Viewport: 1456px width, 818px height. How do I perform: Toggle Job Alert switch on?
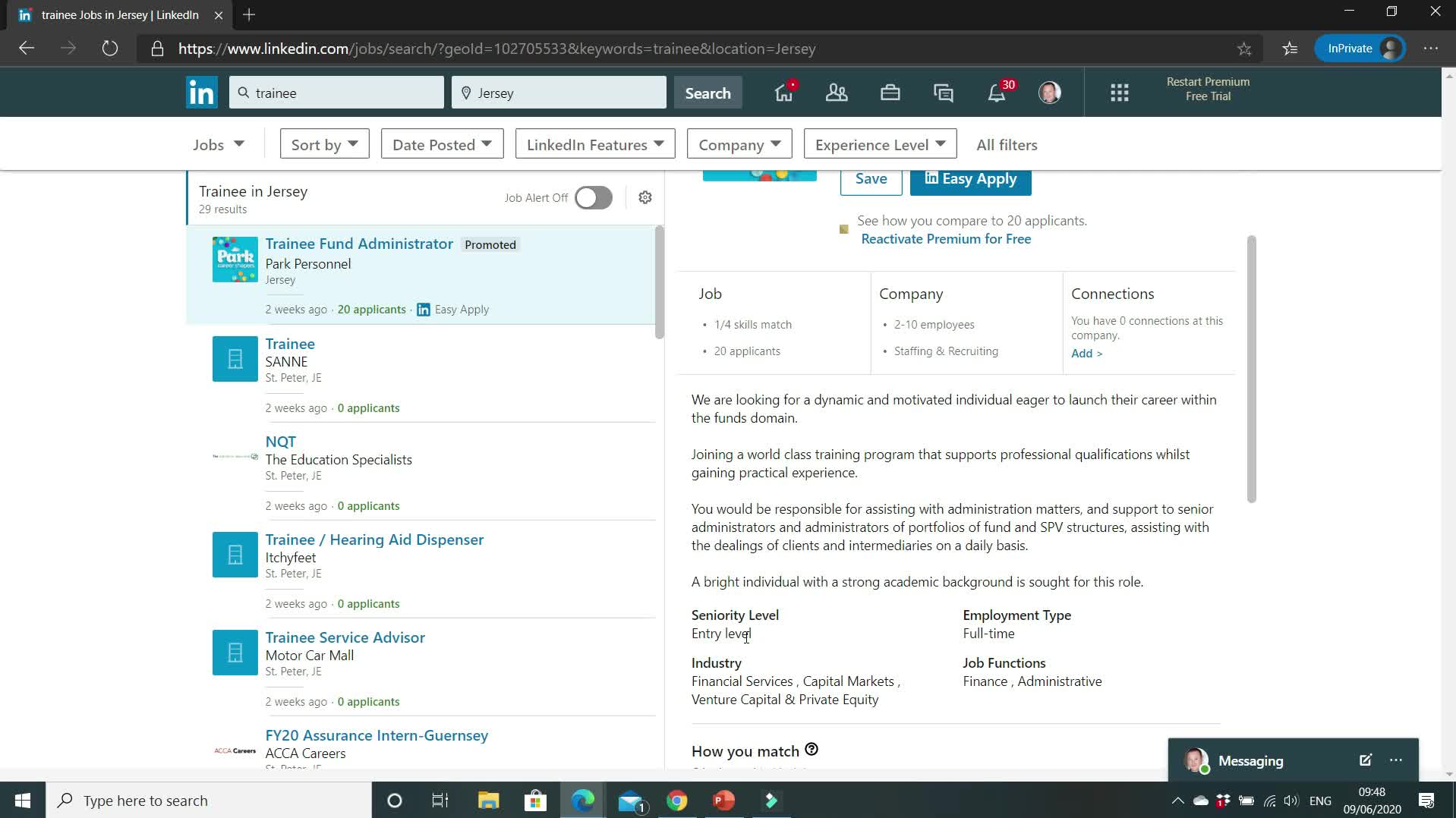point(593,197)
